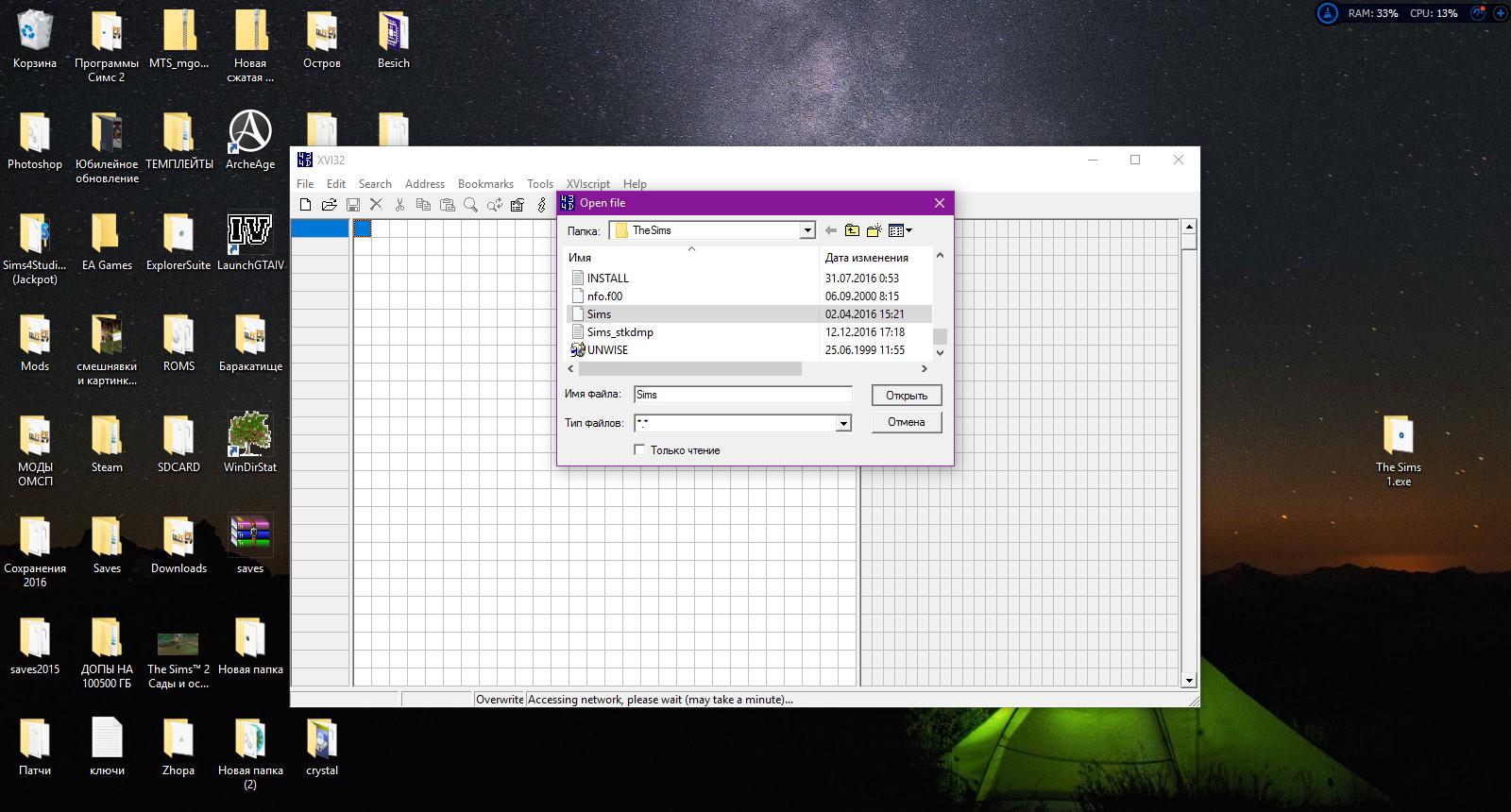Screen dimensions: 1511x812
Task: Click the ключи text file desktop icon
Action: (x=107, y=747)
